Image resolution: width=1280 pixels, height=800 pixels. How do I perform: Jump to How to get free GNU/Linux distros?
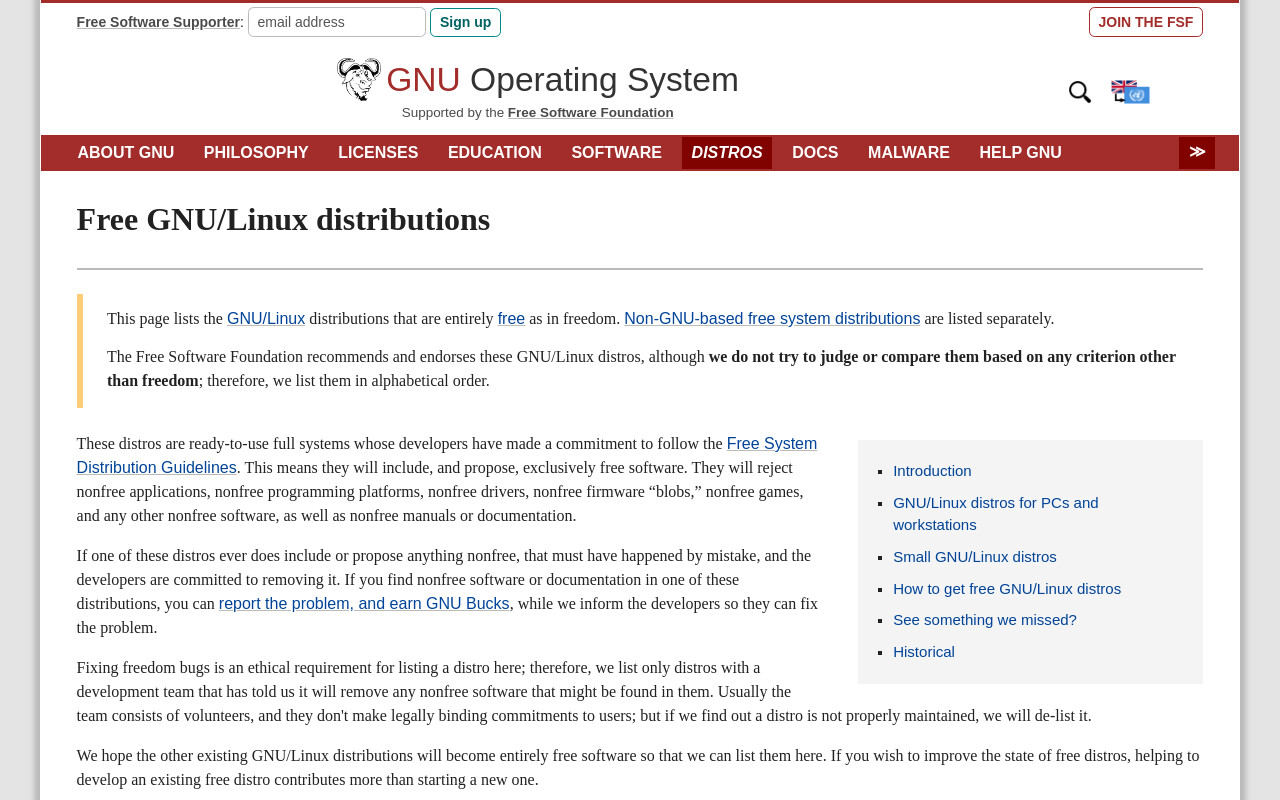click(1007, 589)
